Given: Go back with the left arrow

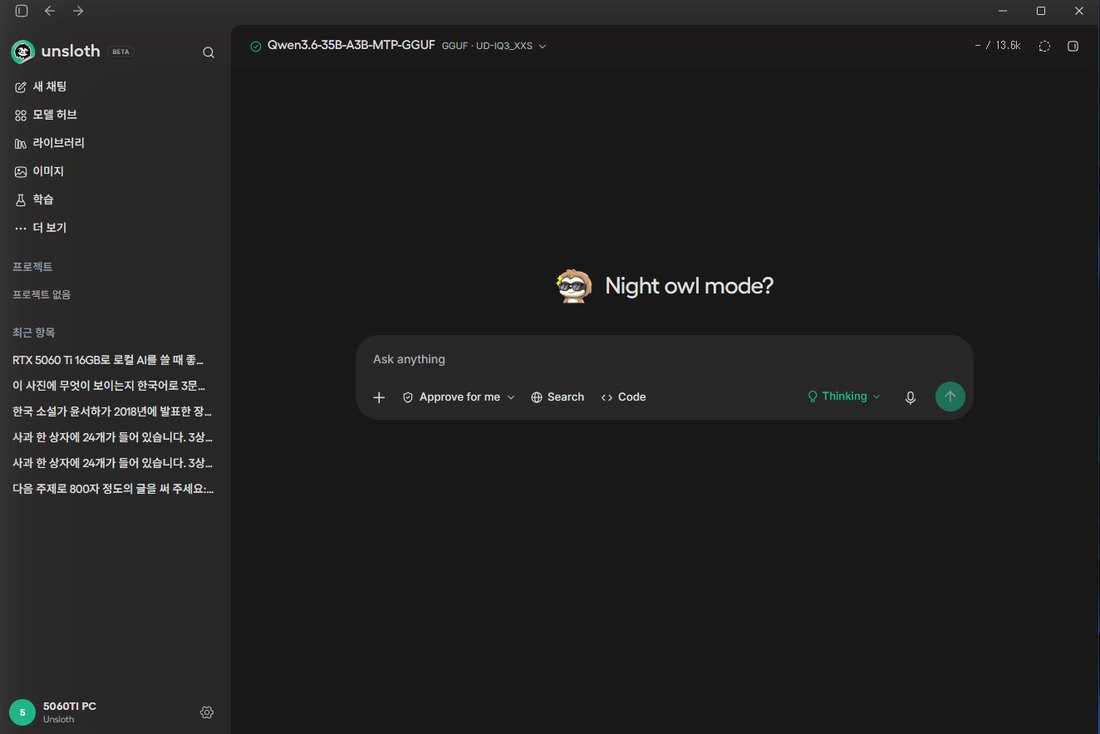Looking at the screenshot, I should (x=50, y=11).
